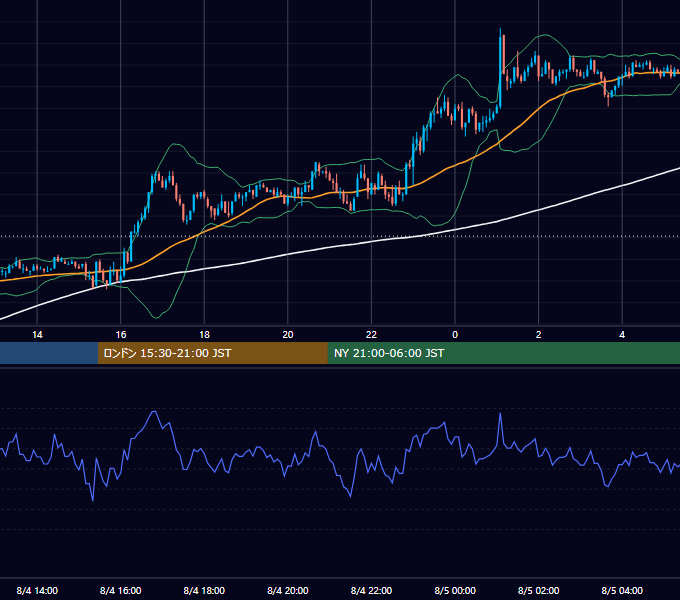Click the hour 20 axis label
The image size is (680, 600).
pyautogui.click(x=288, y=335)
